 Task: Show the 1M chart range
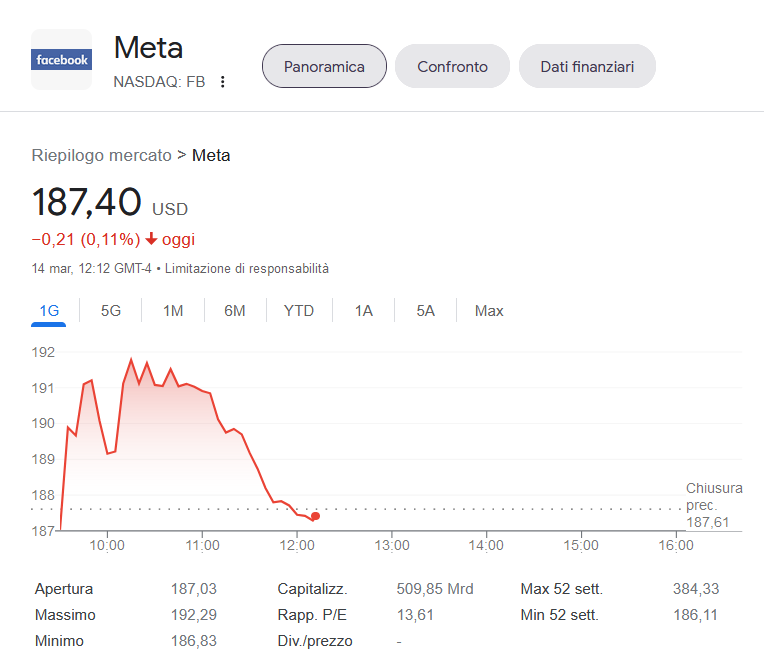point(173,311)
